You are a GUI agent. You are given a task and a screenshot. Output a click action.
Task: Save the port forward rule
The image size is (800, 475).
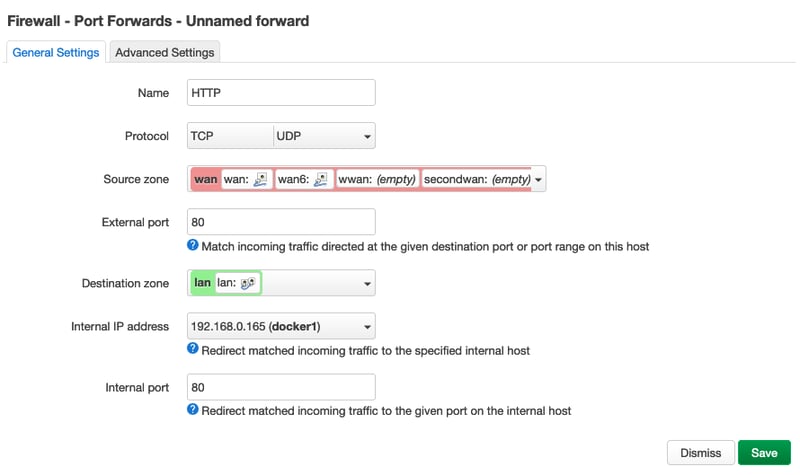[x=764, y=453]
